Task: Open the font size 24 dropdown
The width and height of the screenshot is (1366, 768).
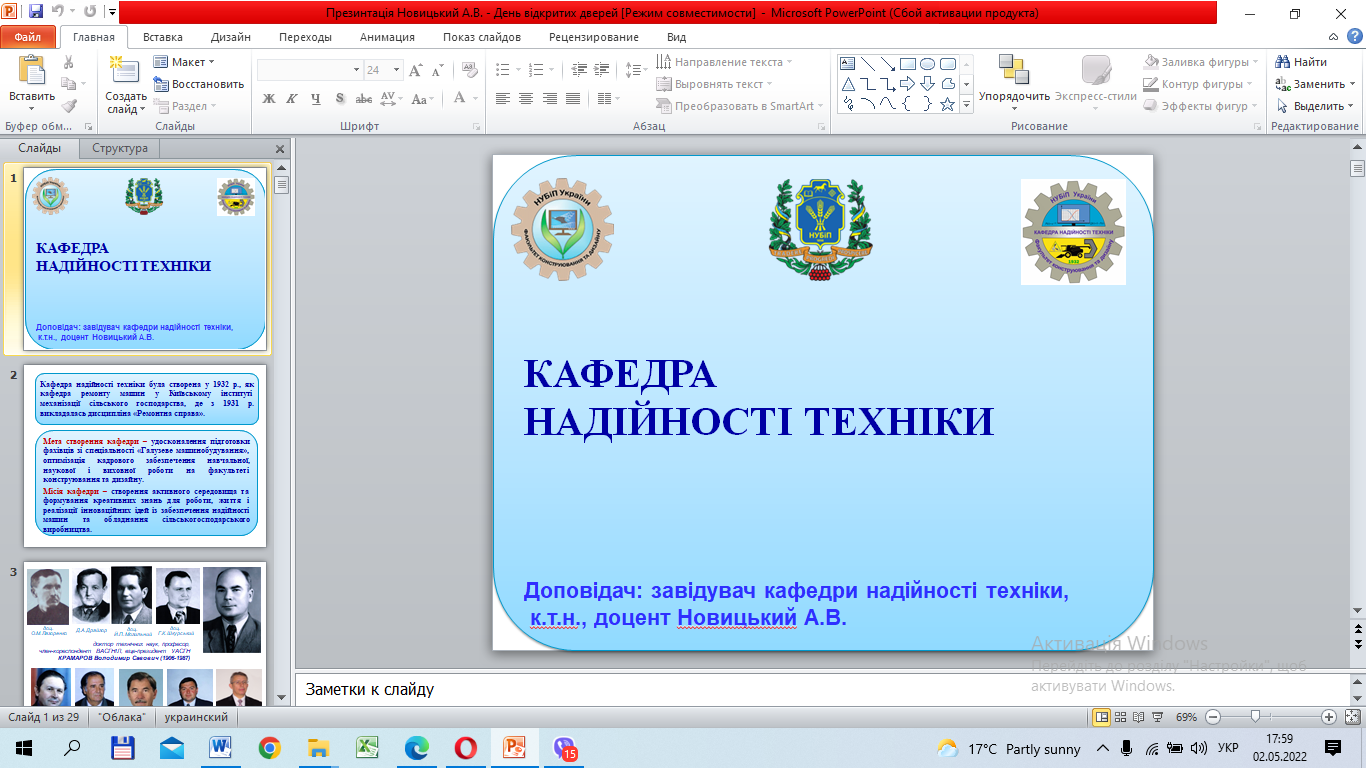Action: tap(396, 70)
